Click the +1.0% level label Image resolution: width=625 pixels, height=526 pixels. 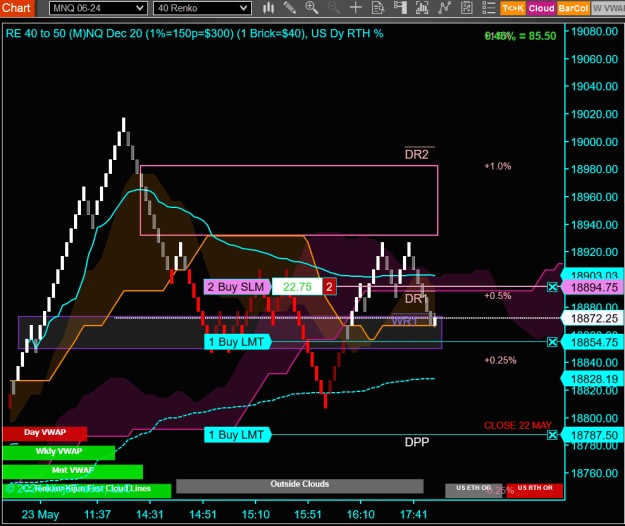pyautogui.click(x=498, y=166)
